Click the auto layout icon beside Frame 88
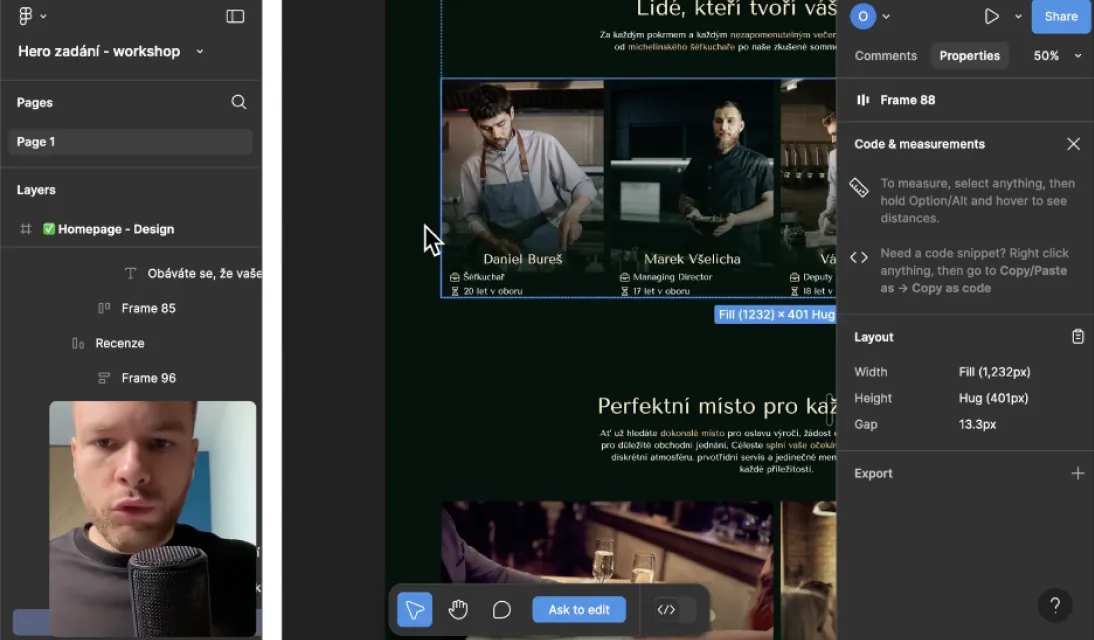 (x=863, y=100)
